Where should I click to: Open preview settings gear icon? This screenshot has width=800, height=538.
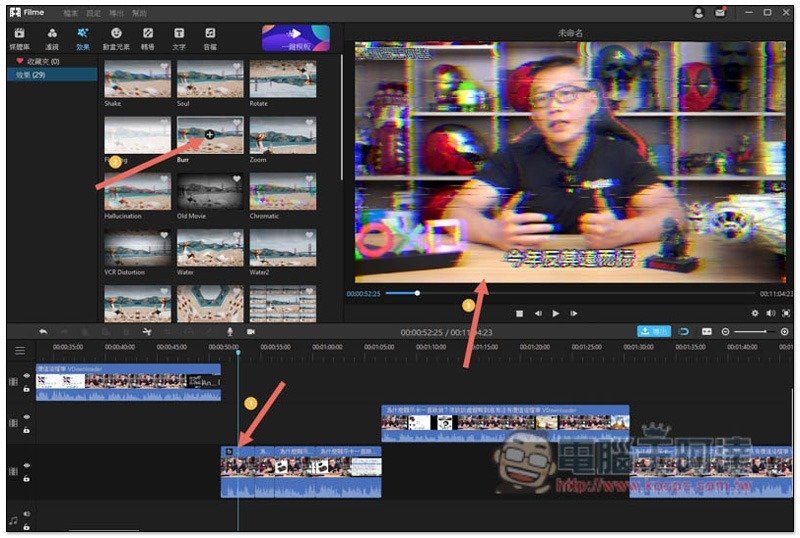[x=755, y=313]
